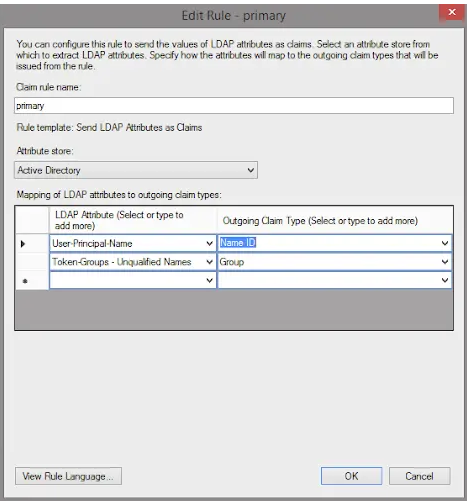The height and width of the screenshot is (503, 469).
Task: Open the empty new-row outgoing claim dropdown
Action: coord(335,280)
